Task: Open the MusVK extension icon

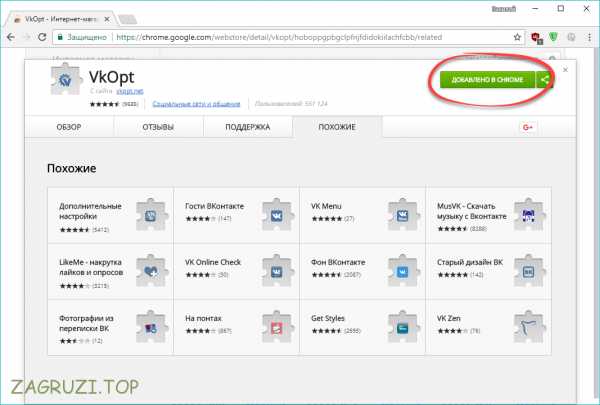Action: [530, 215]
